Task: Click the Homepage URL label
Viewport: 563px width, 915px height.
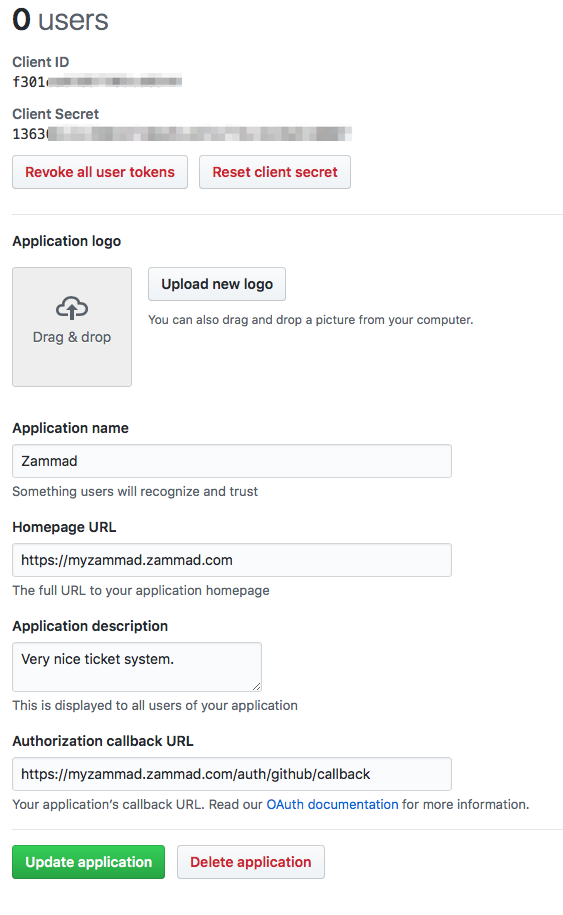Action: point(64,527)
